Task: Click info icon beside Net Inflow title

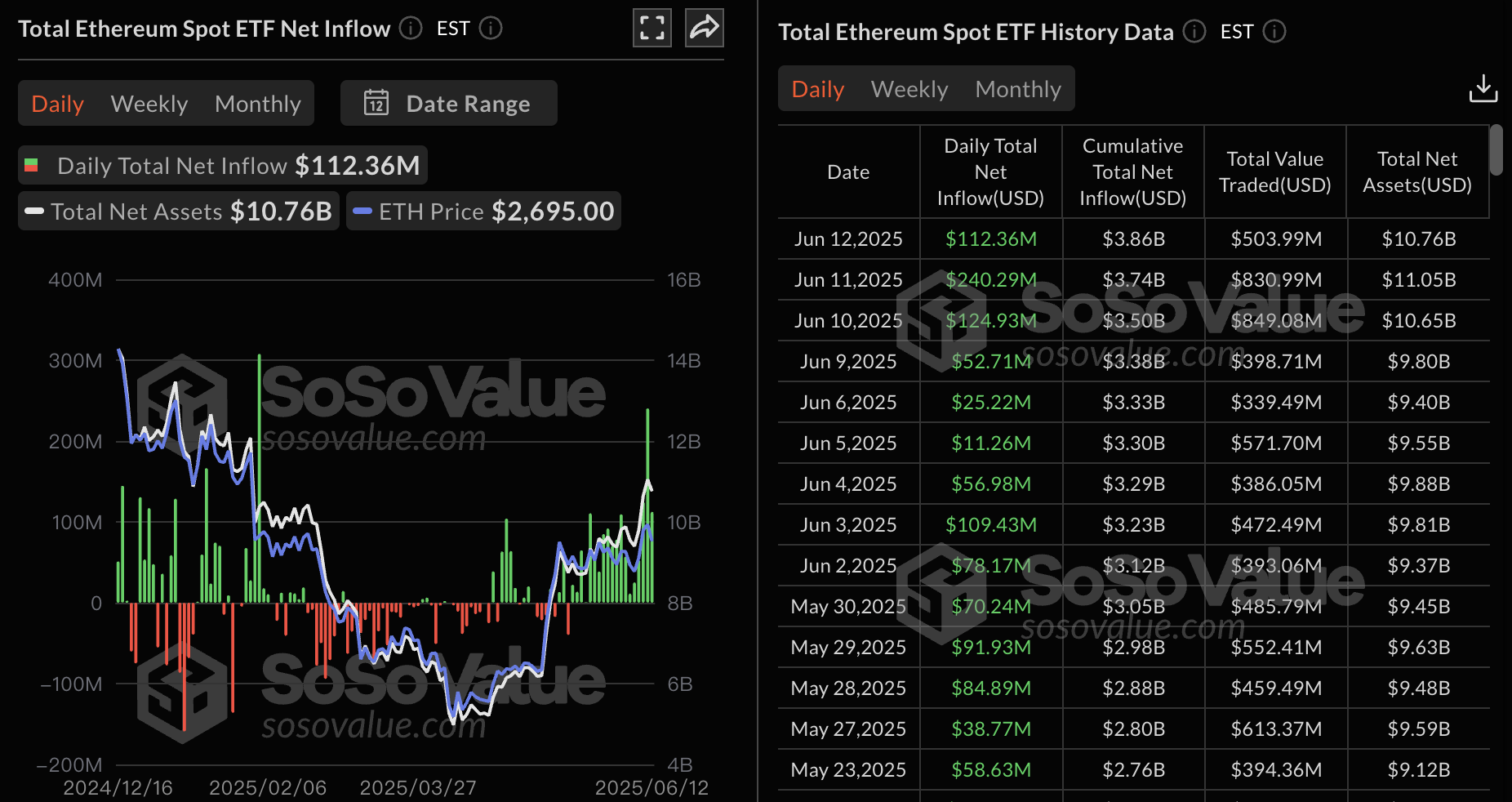Action: tap(411, 29)
